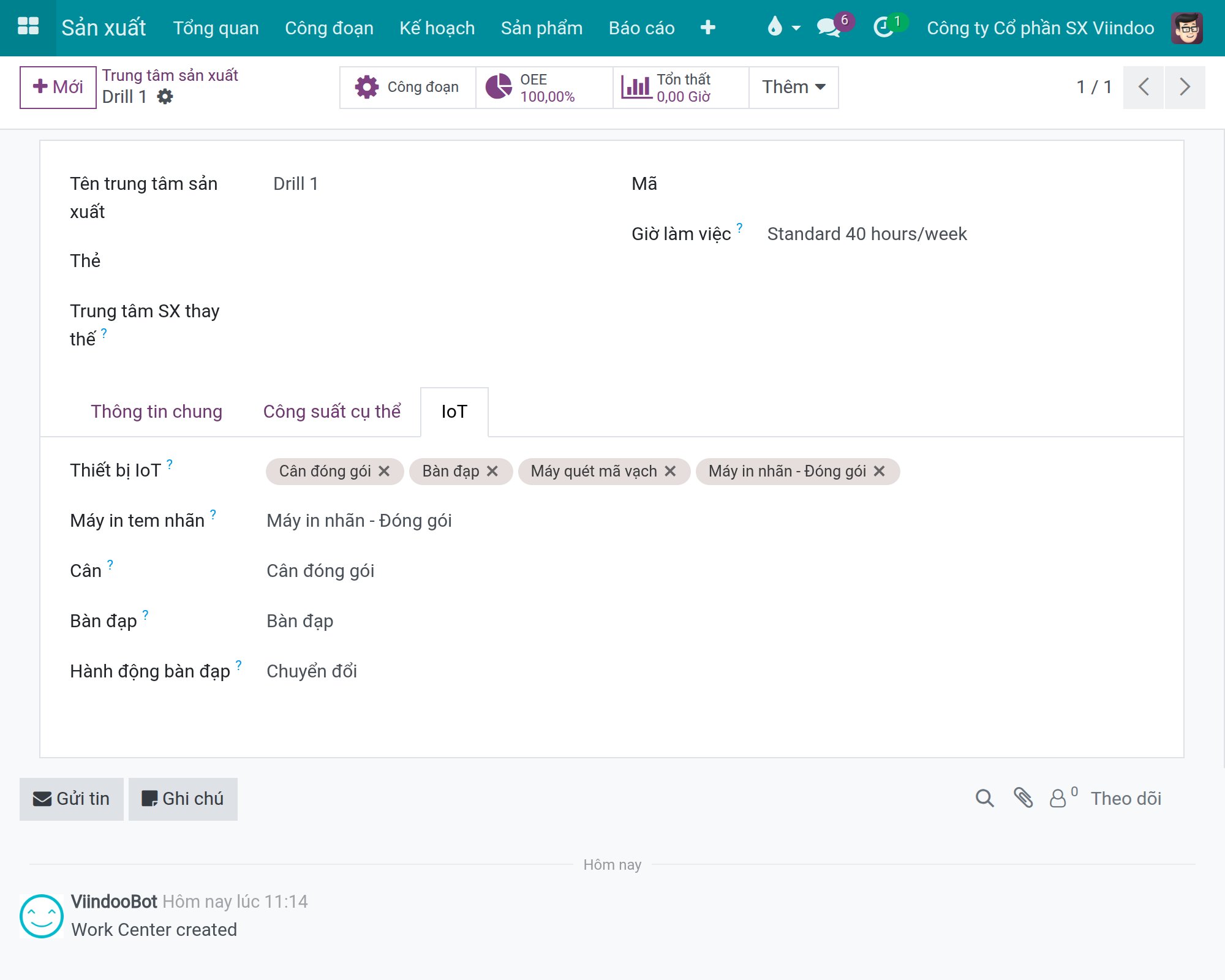Open the gear menu next to Drill 1

pos(165,97)
